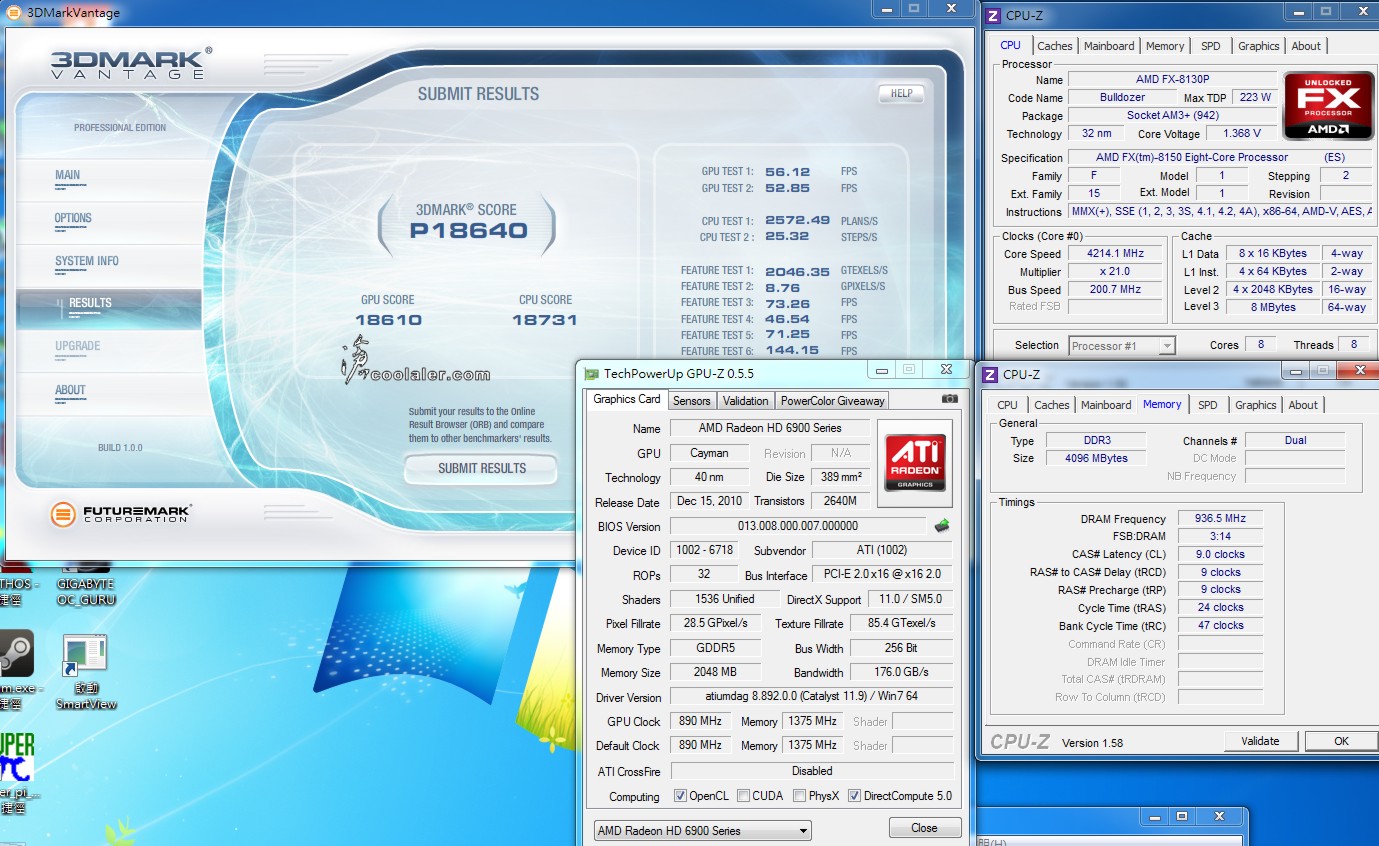The height and width of the screenshot is (846, 1379).
Task: Click the ATI CrossFire Disabled field
Action: coord(811,771)
